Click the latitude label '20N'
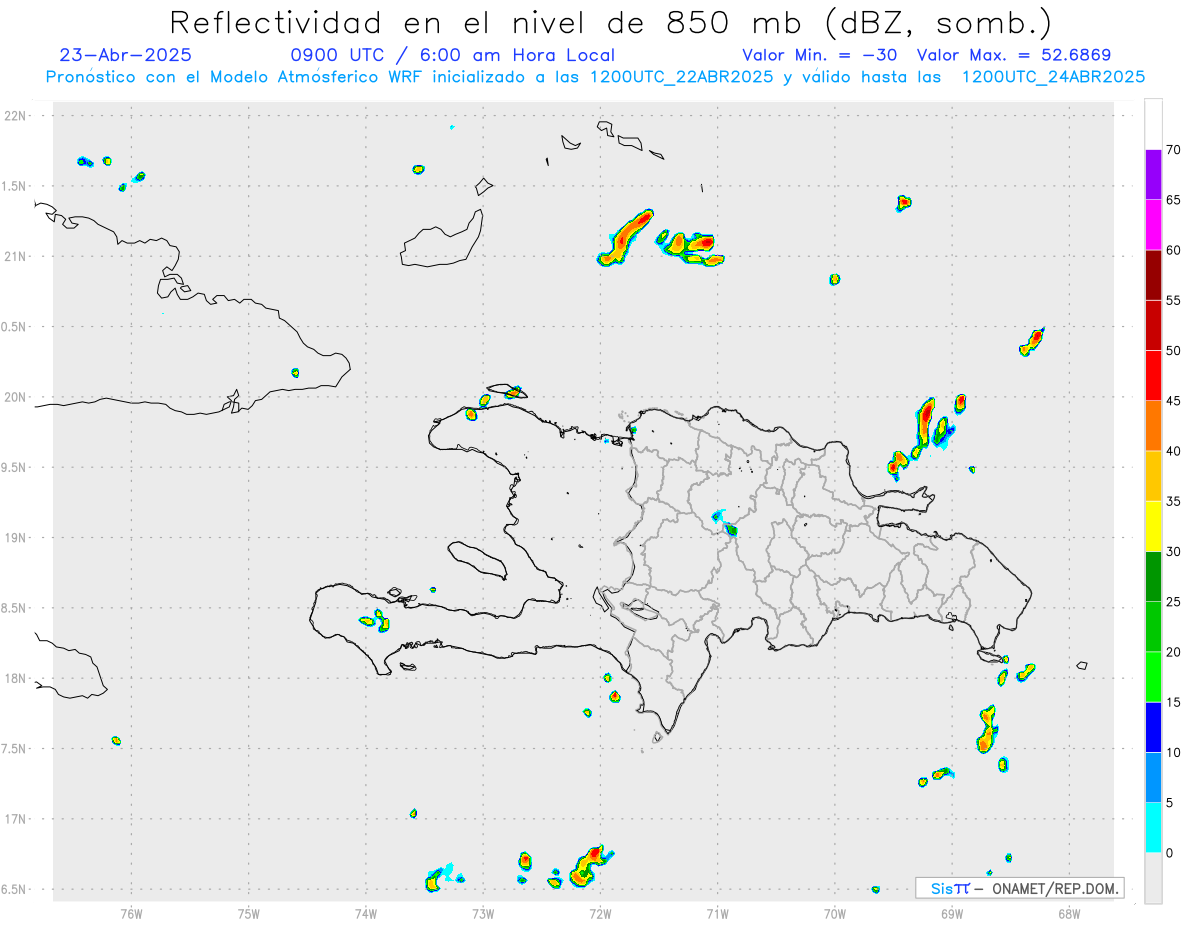Viewport: 1200px width, 927px height. [17, 397]
